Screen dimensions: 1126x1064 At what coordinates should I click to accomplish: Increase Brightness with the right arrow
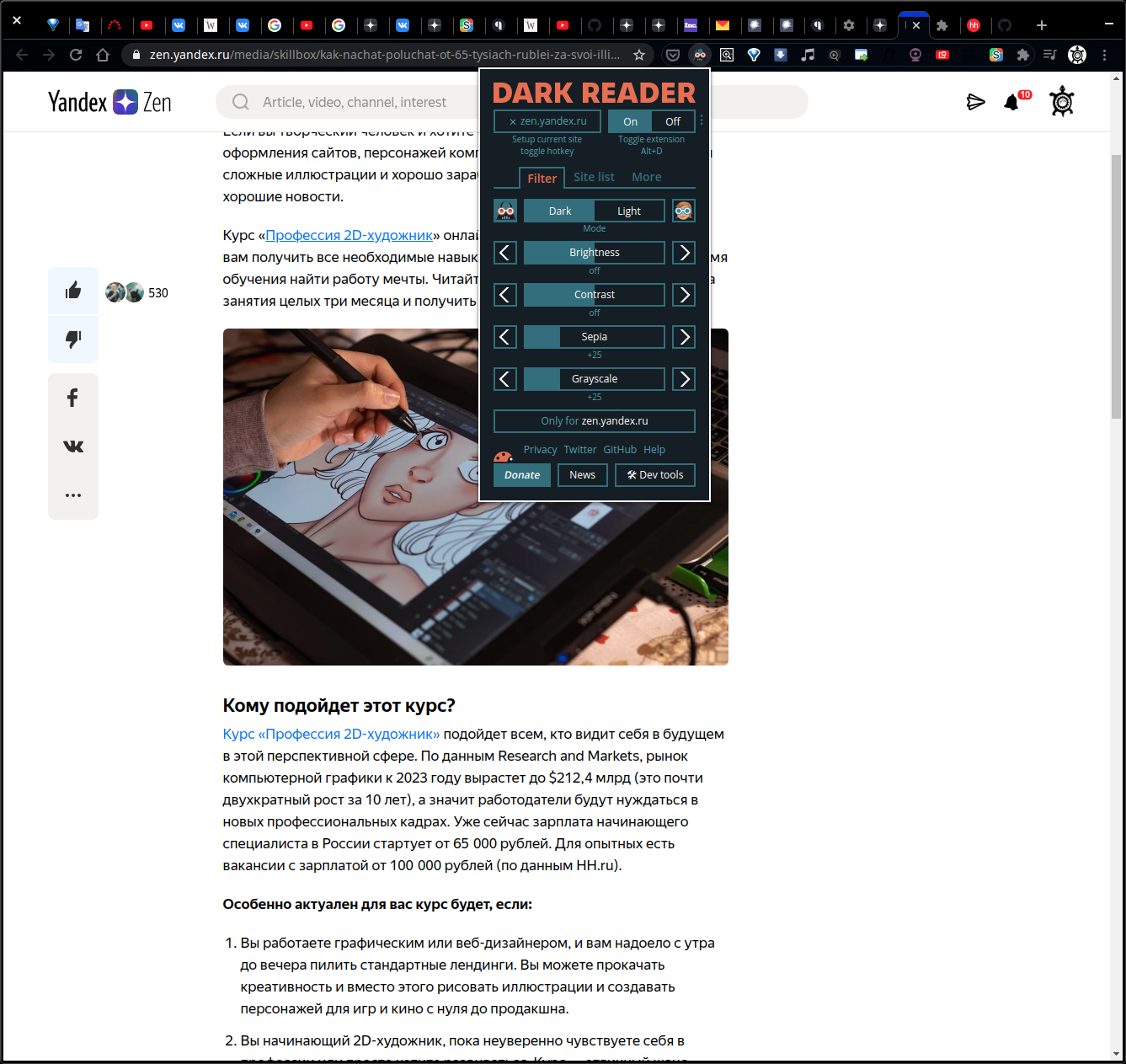[x=683, y=252]
